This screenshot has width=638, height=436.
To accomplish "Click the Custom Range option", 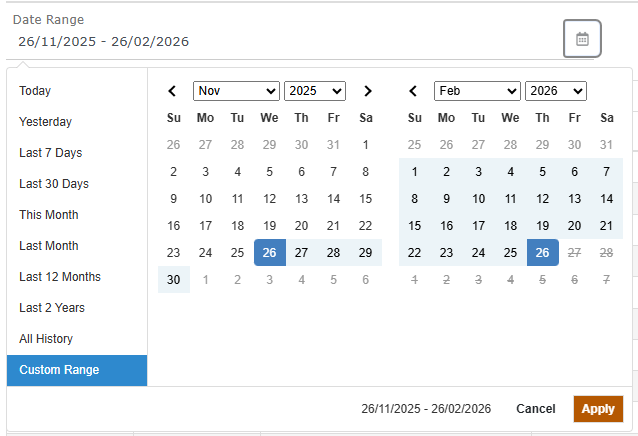I will [x=59, y=370].
